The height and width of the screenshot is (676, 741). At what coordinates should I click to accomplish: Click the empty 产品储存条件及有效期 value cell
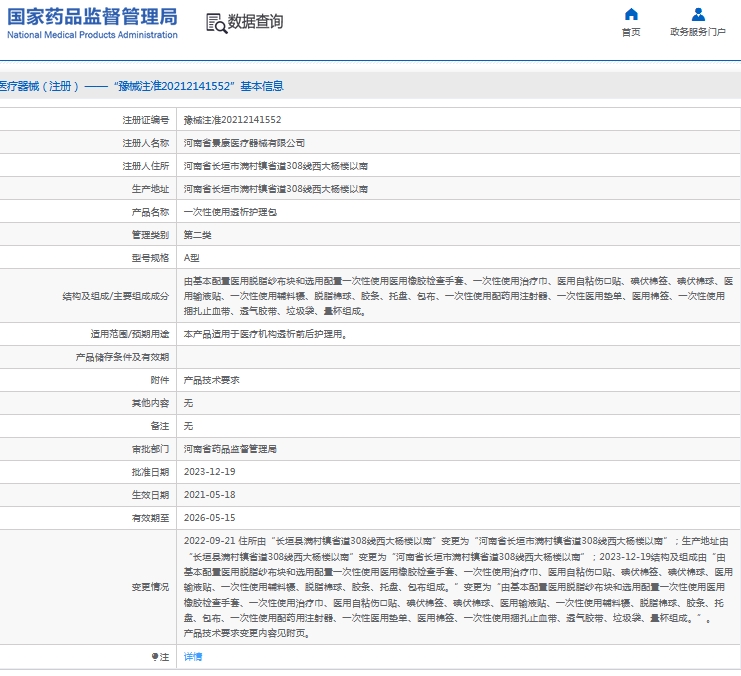[x=458, y=357]
